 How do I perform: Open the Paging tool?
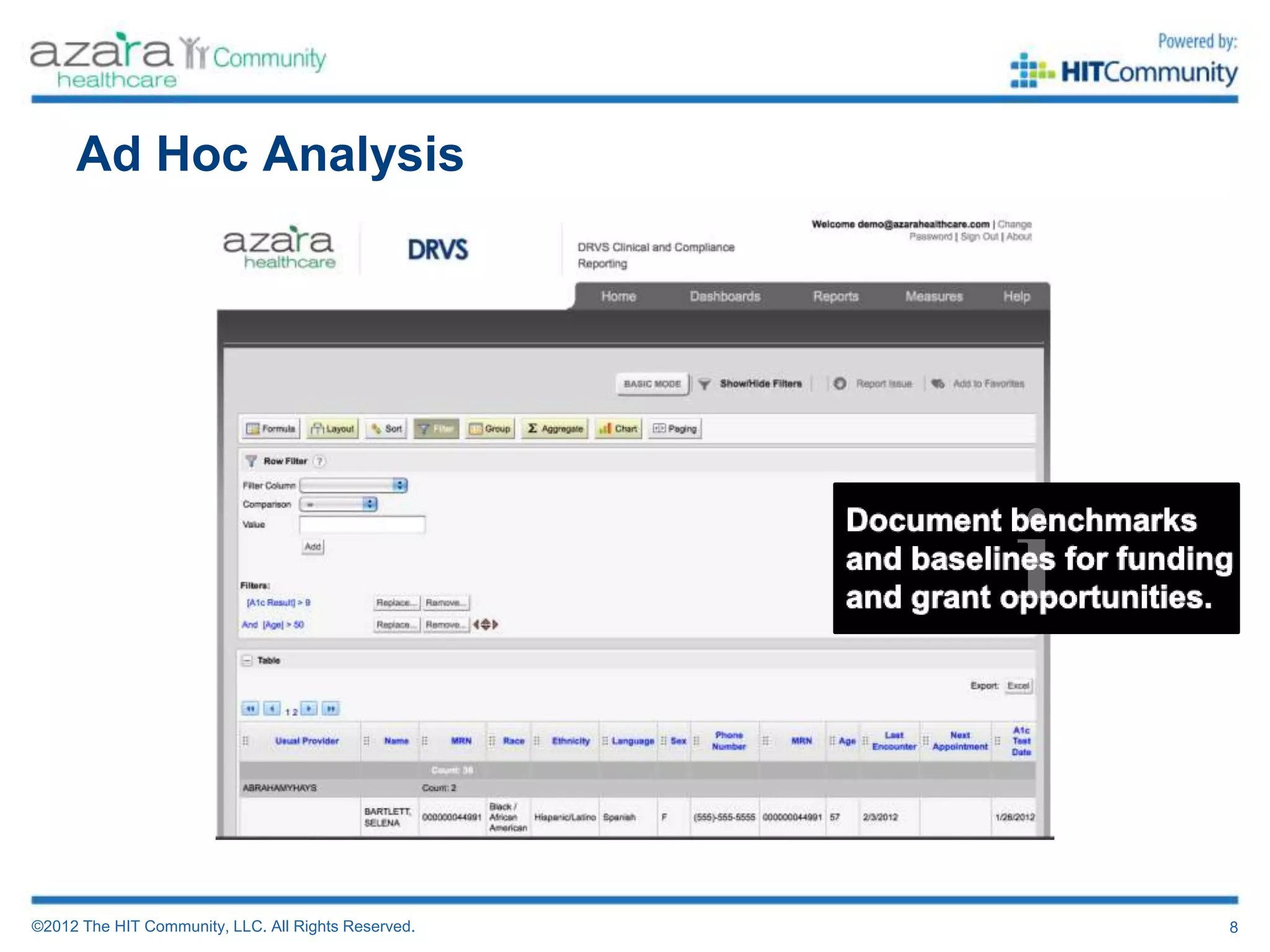coord(675,428)
